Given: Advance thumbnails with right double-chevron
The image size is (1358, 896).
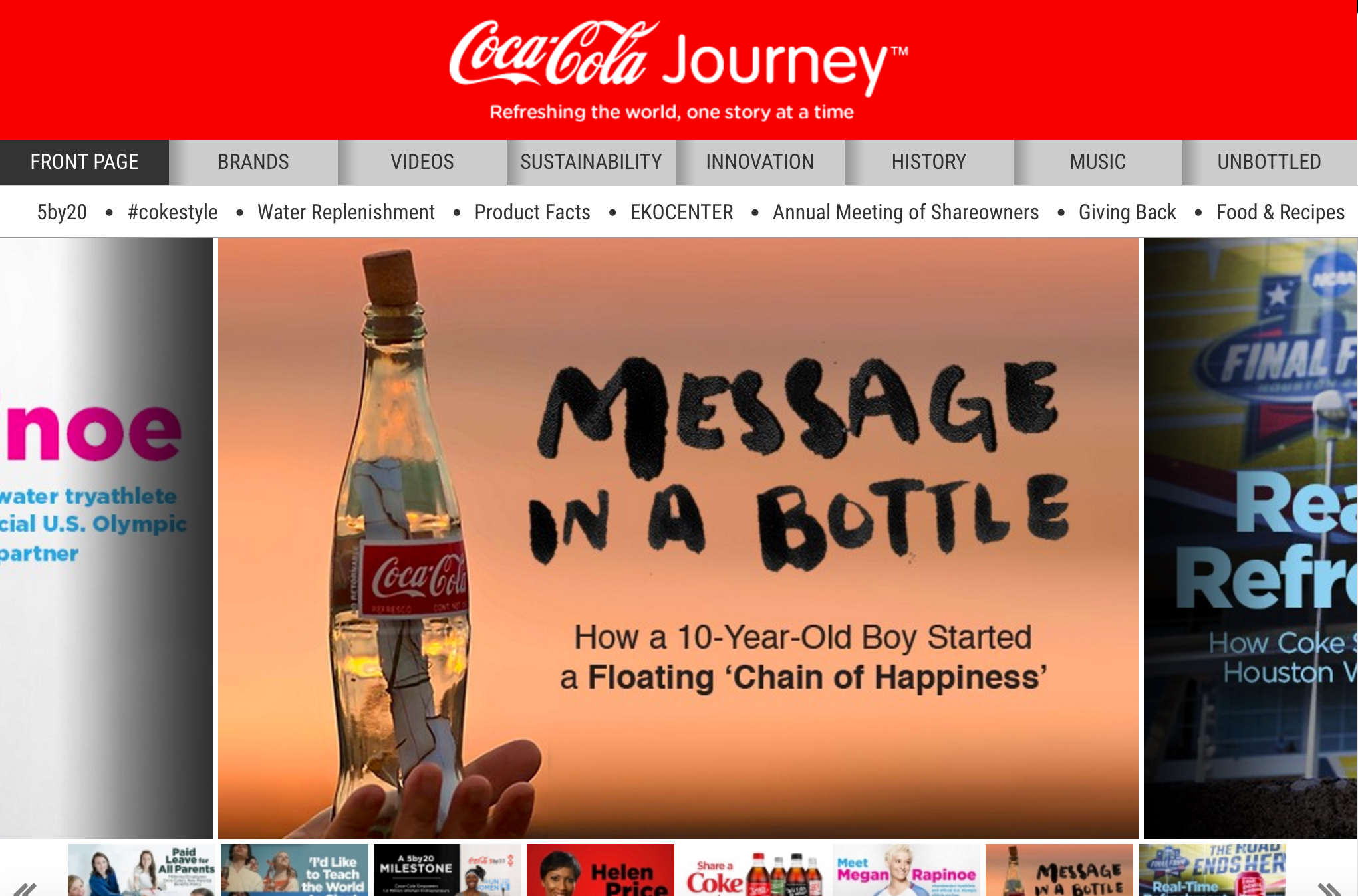Looking at the screenshot, I should click(1329, 888).
